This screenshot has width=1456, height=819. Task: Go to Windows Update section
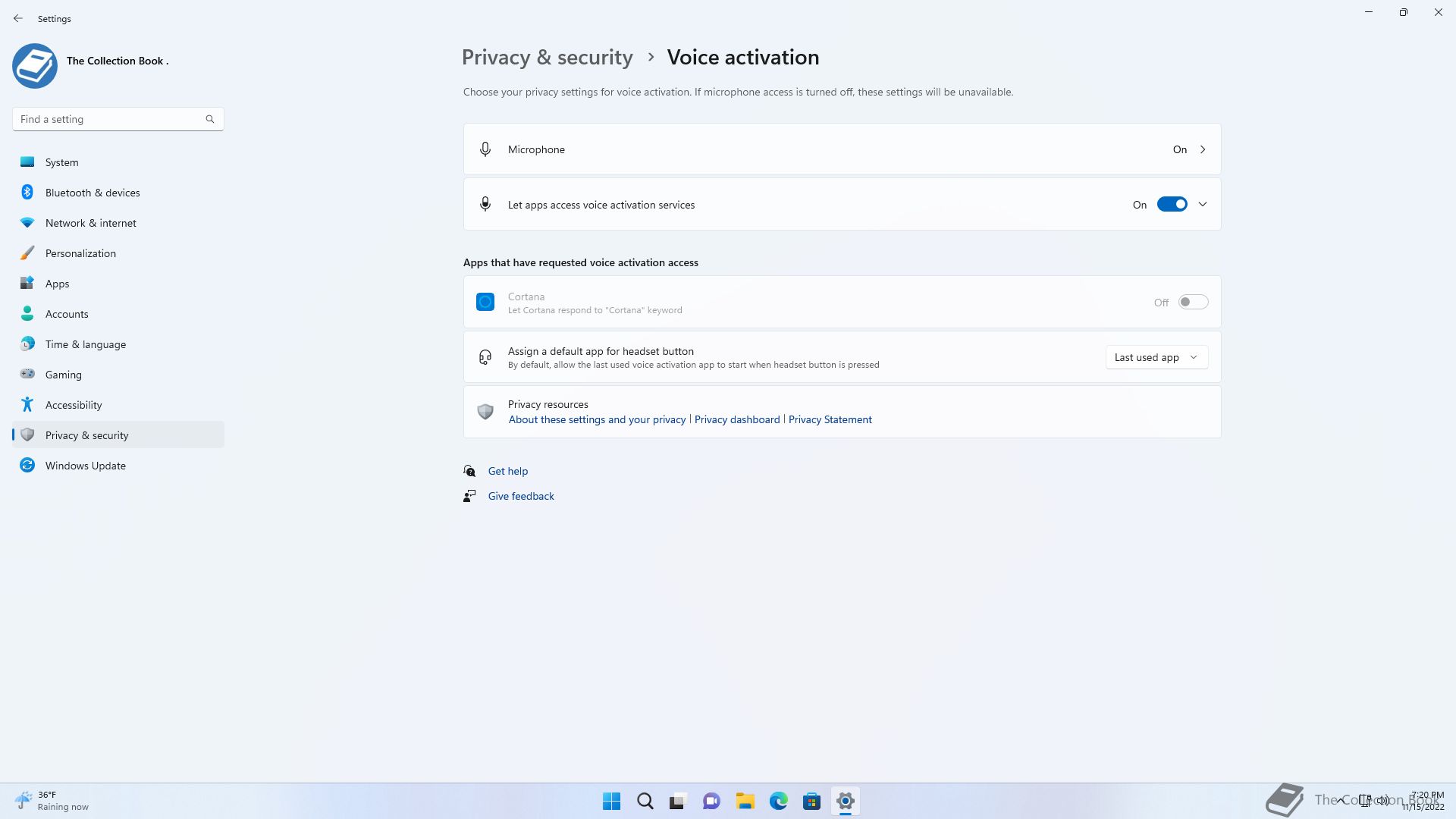pos(86,466)
